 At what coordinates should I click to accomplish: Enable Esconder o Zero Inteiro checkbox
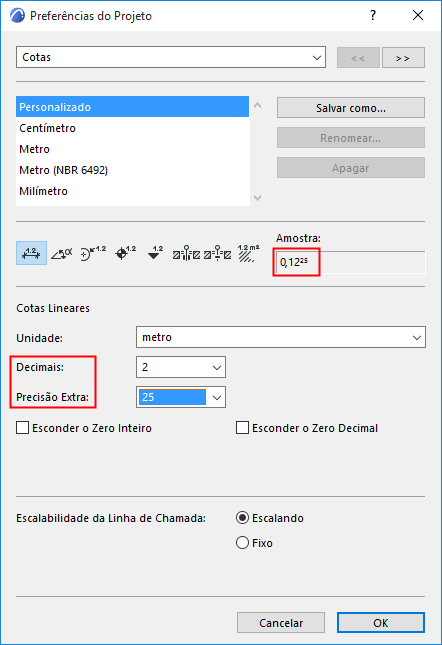(x=23, y=428)
